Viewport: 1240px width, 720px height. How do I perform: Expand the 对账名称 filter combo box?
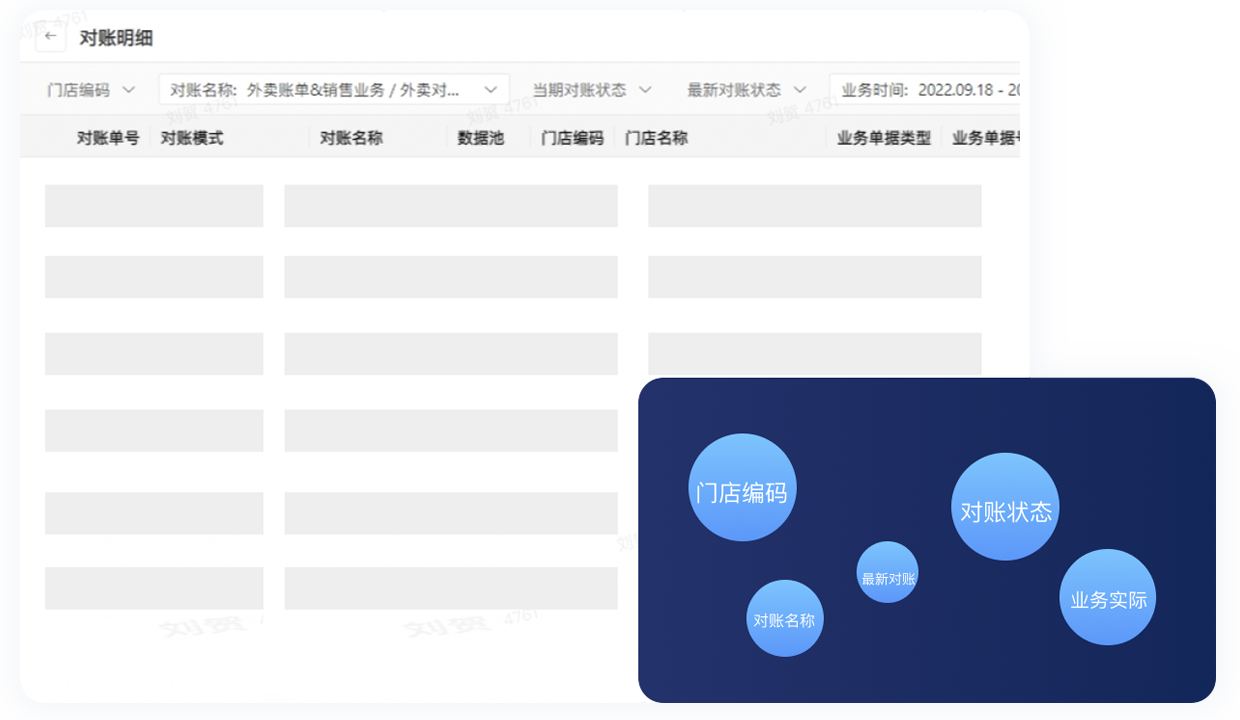click(x=334, y=90)
